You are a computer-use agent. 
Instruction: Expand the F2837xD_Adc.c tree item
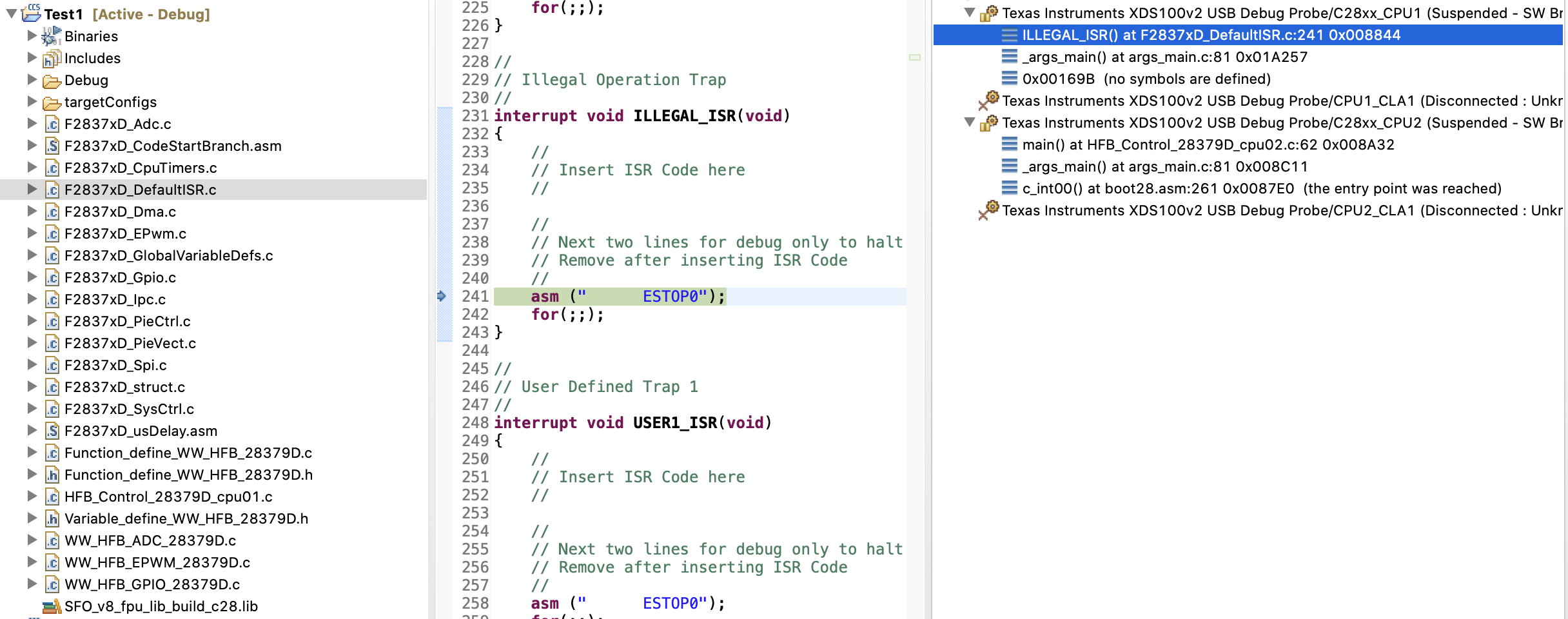coord(33,124)
